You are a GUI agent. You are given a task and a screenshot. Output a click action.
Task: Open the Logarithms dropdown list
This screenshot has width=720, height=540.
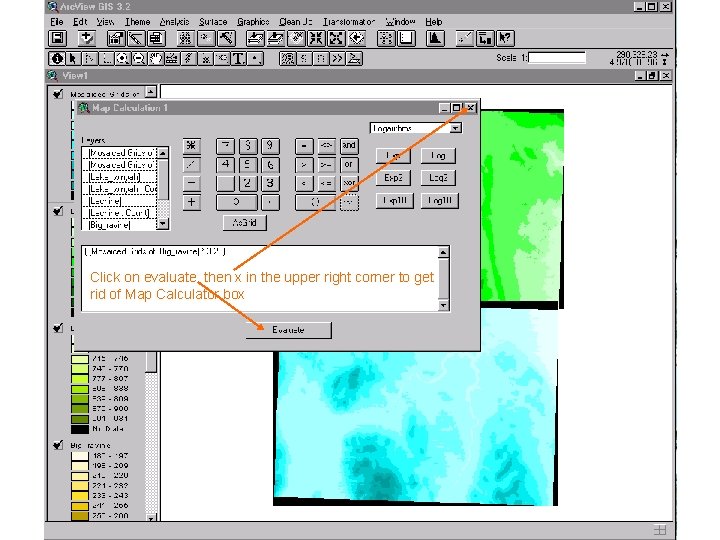click(x=456, y=128)
